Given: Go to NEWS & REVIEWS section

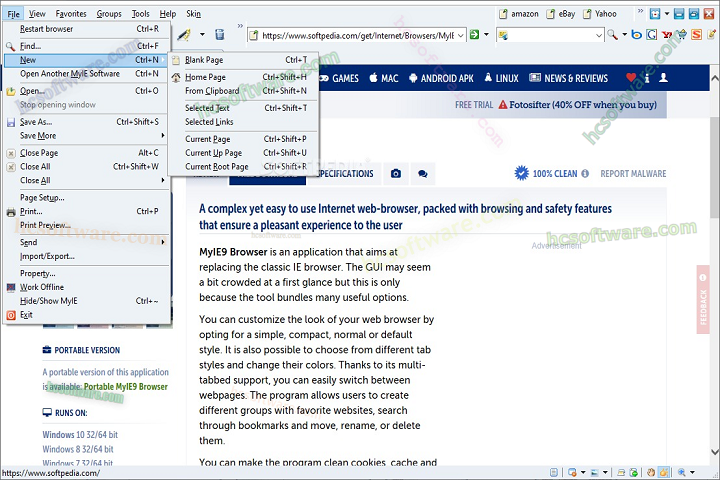Looking at the screenshot, I should coord(568,78).
